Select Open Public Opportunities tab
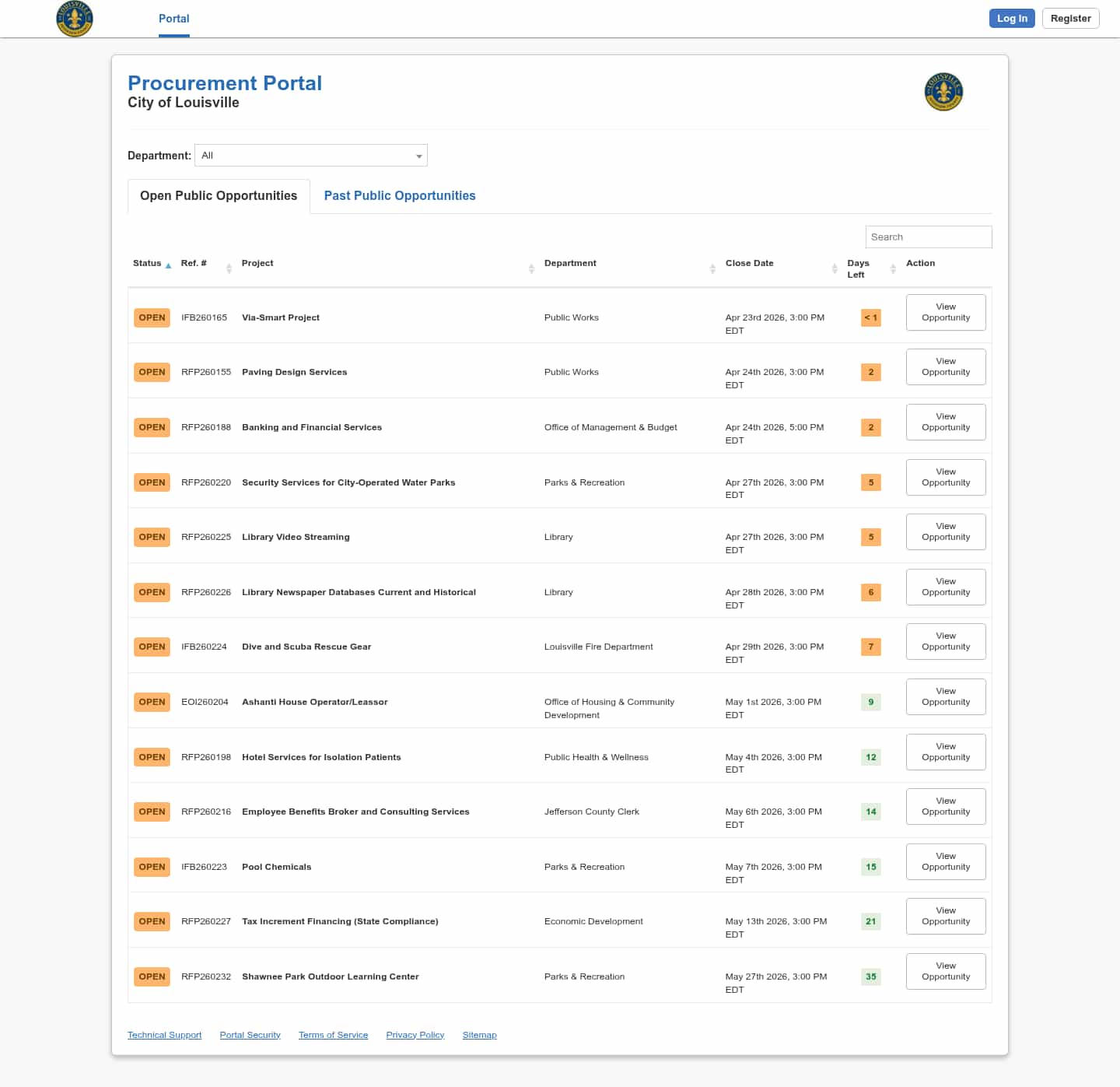 click(219, 196)
